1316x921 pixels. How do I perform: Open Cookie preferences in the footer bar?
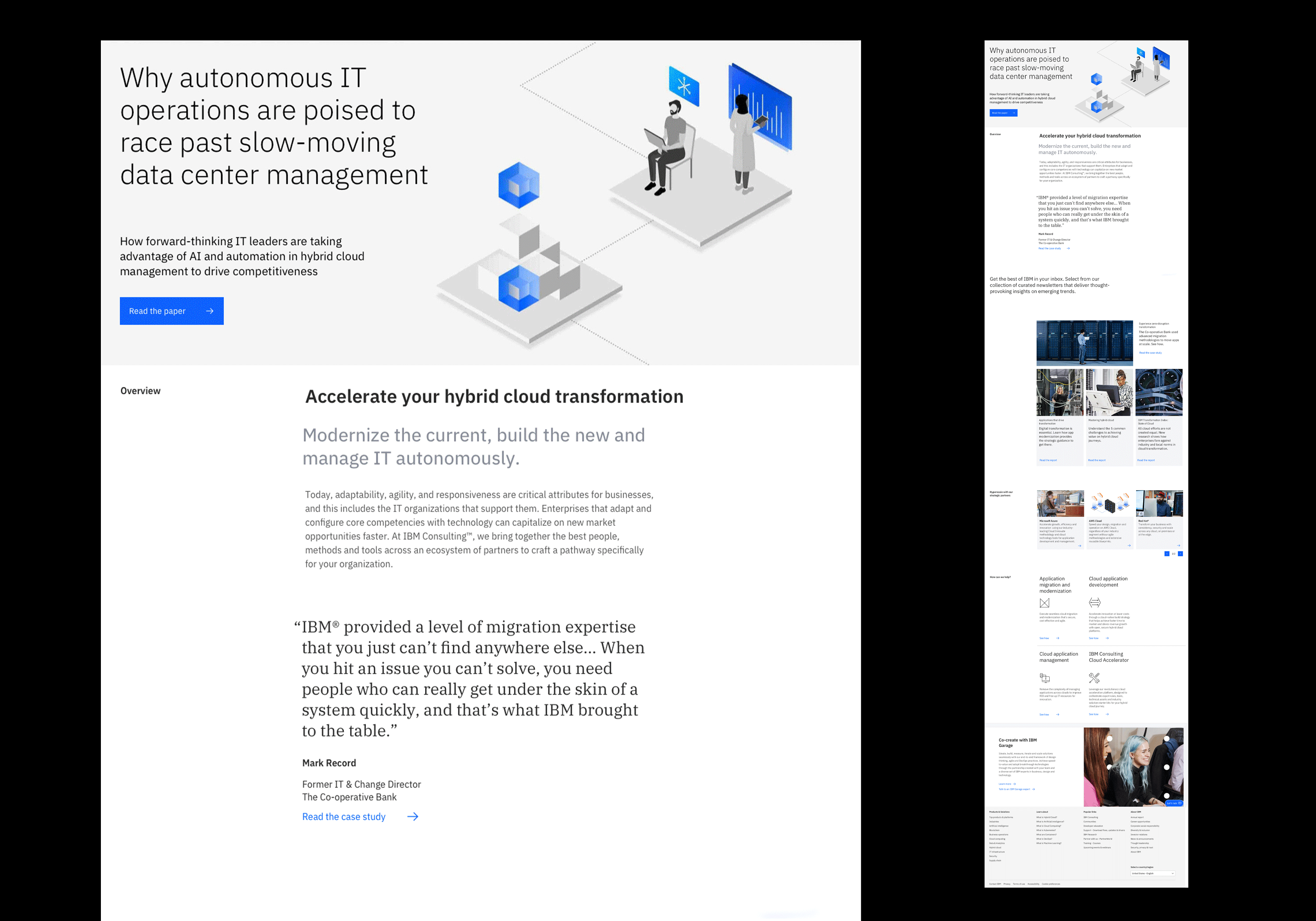pyautogui.click(x=1051, y=884)
